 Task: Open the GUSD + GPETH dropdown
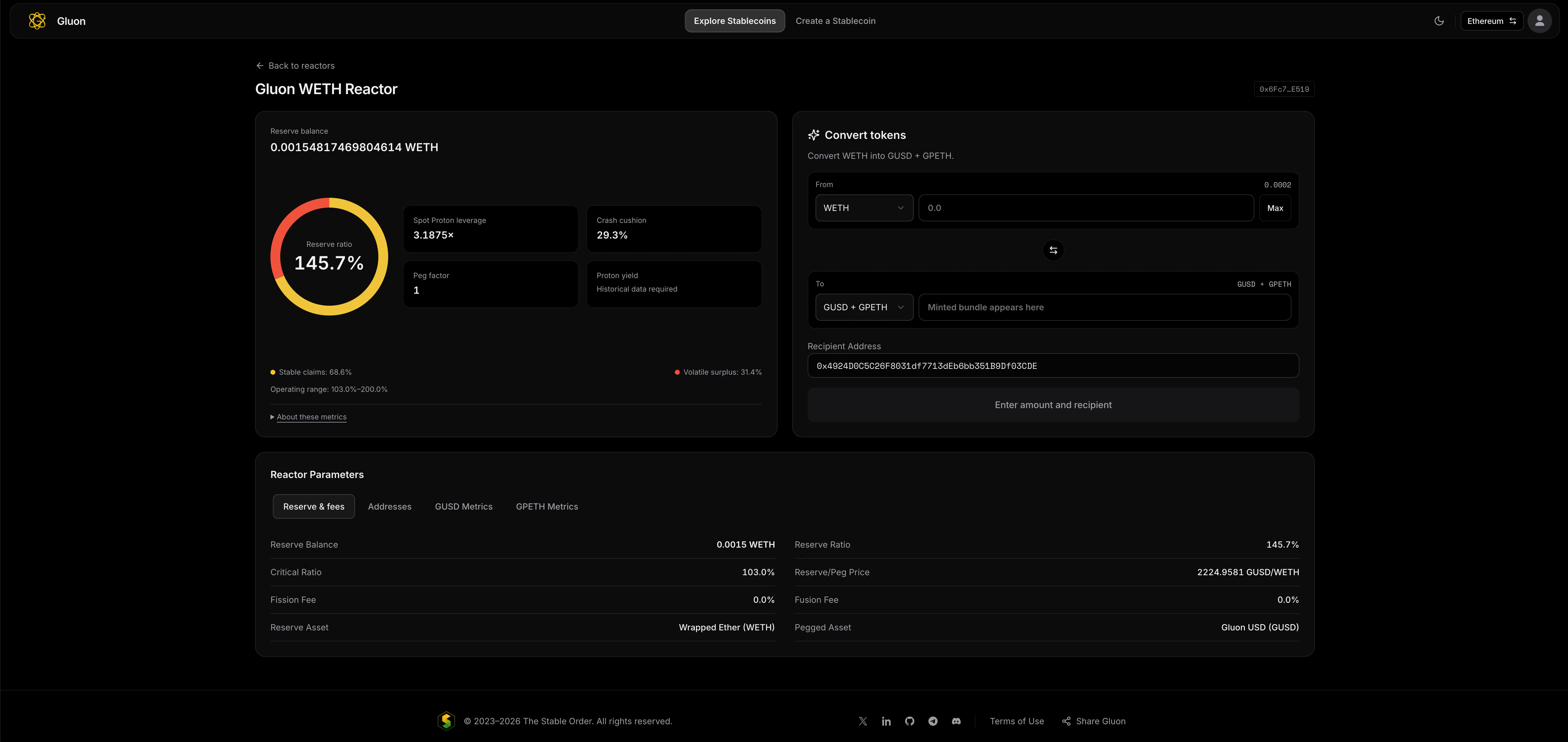tap(864, 308)
